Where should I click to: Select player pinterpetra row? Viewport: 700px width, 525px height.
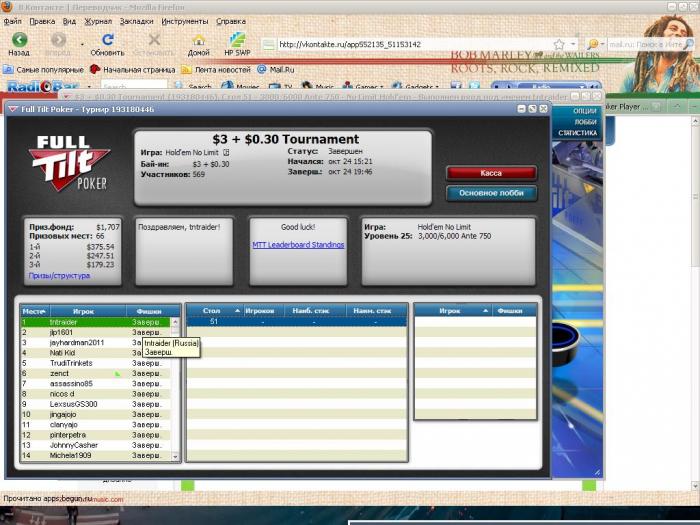point(96,435)
